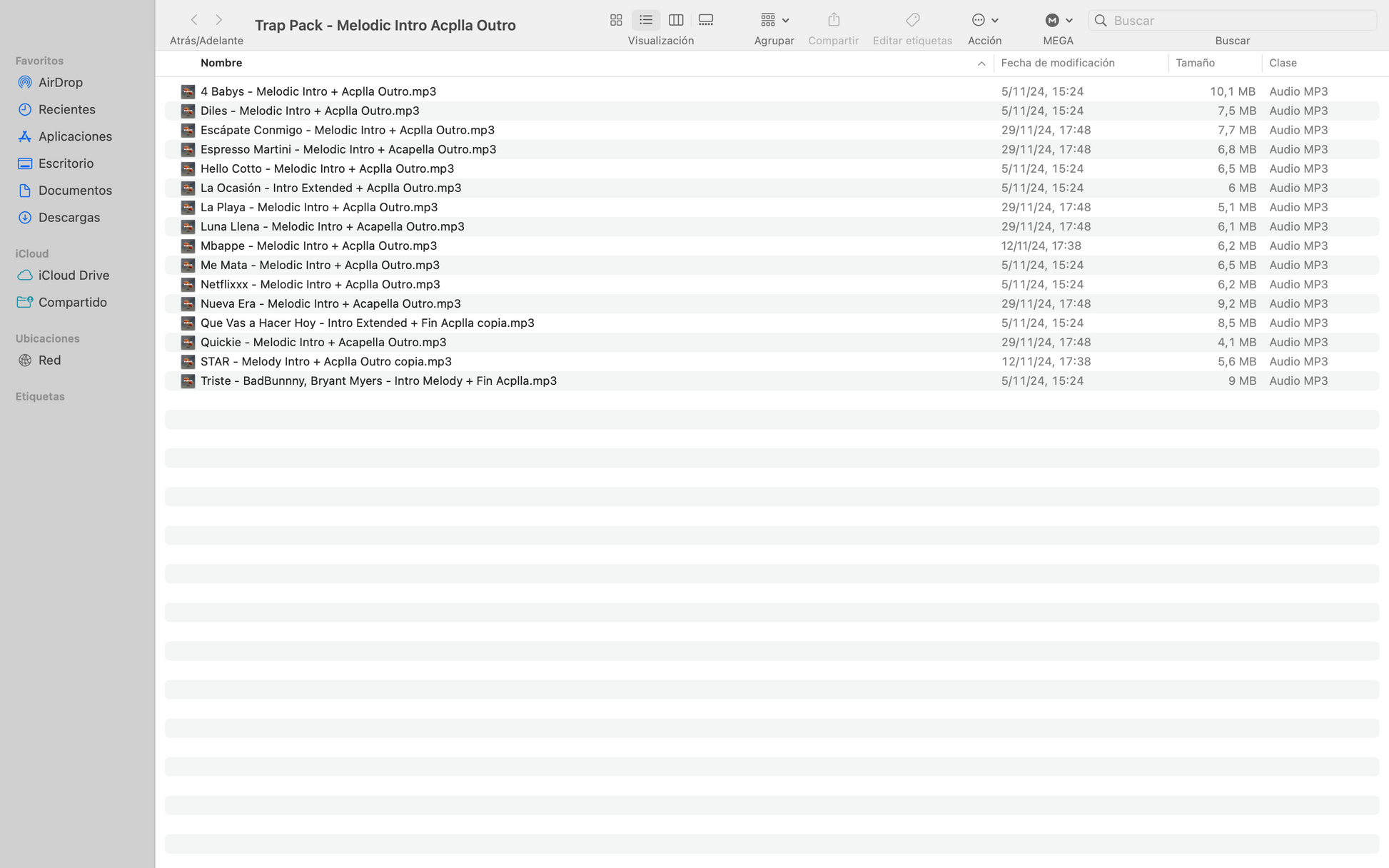Click the Compartir share icon
Image resolution: width=1389 pixels, height=868 pixels.
tap(833, 20)
